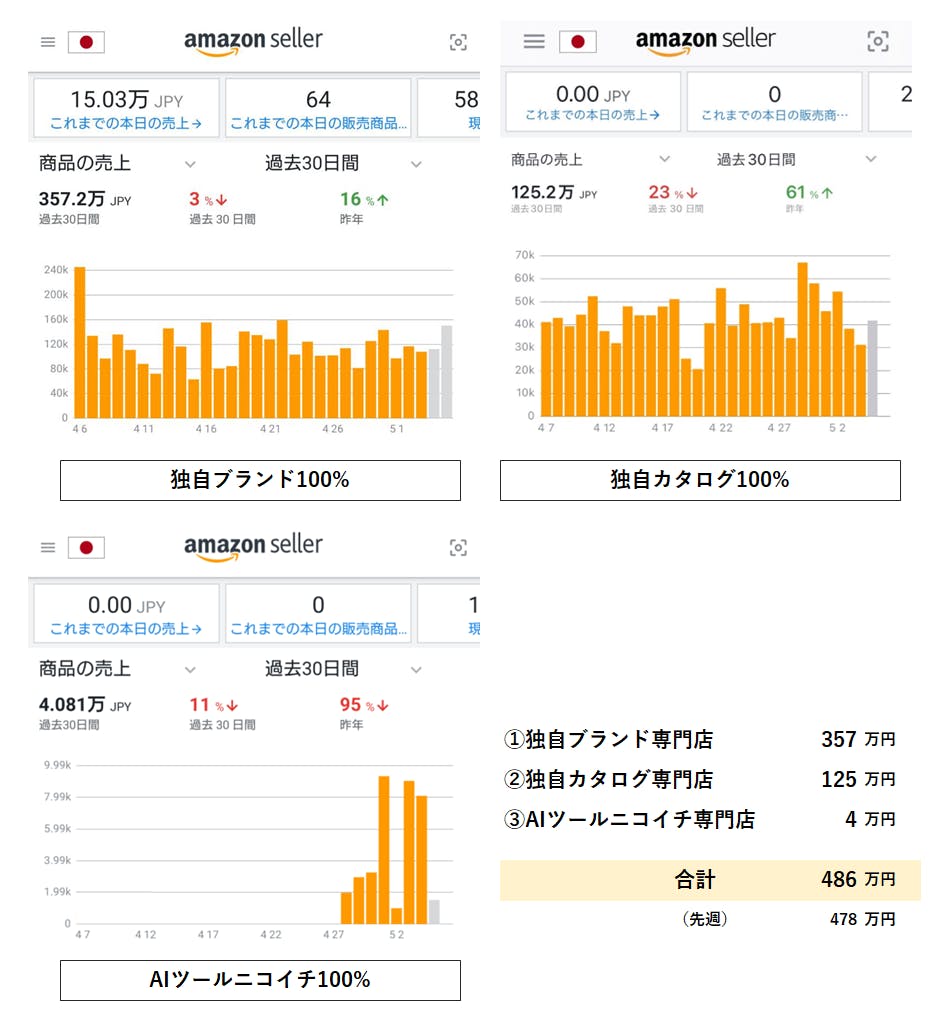Select the tallest bar in 独自ブランド chart
This screenshot has height=1021, width=941.
click(80, 342)
